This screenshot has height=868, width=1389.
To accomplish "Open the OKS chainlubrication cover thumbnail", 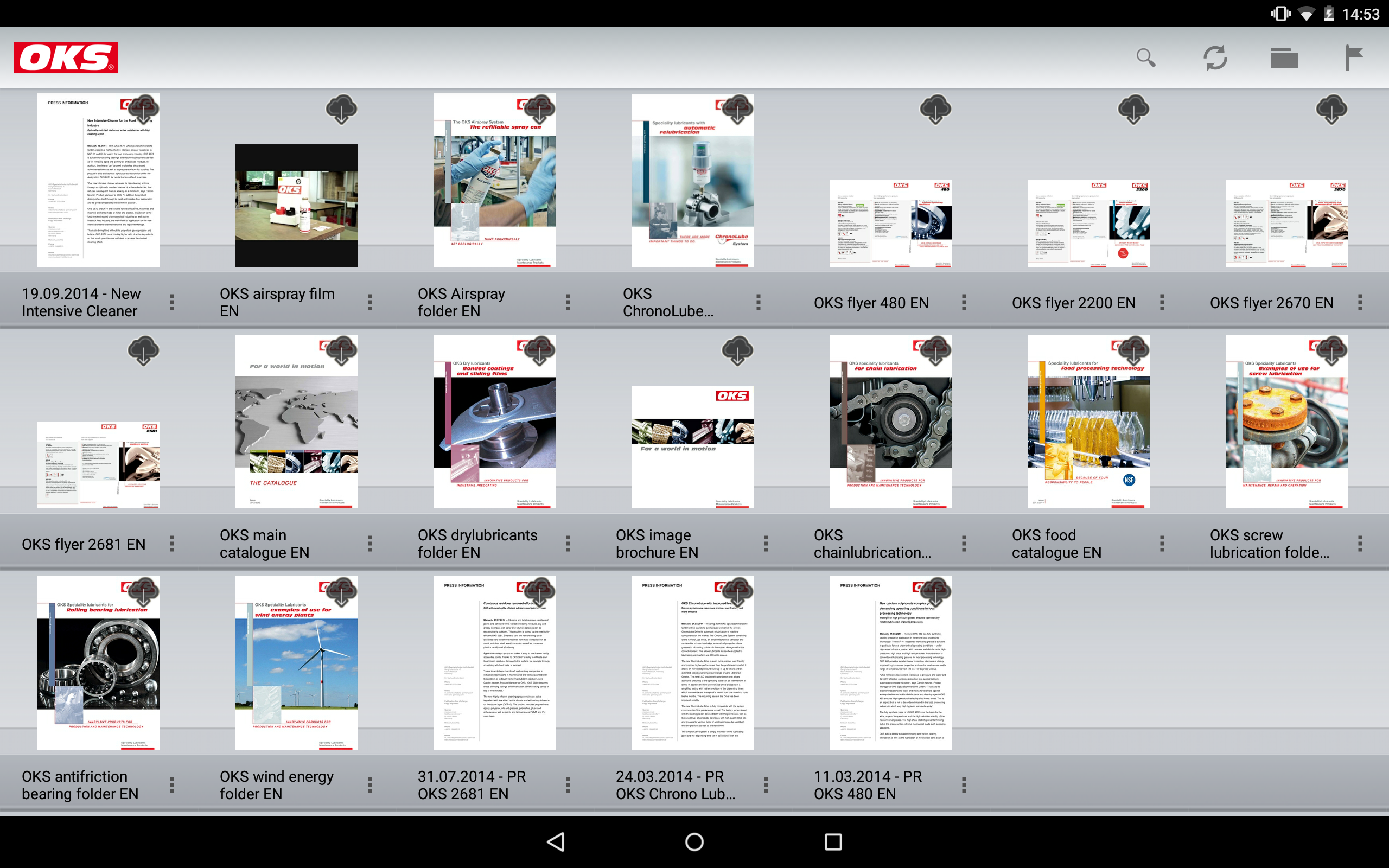I will [x=890, y=422].
